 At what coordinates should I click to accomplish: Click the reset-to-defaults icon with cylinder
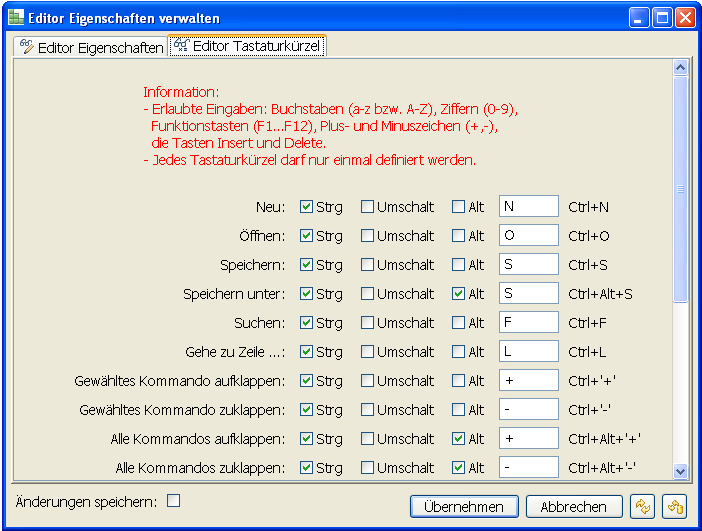tap(674, 506)
